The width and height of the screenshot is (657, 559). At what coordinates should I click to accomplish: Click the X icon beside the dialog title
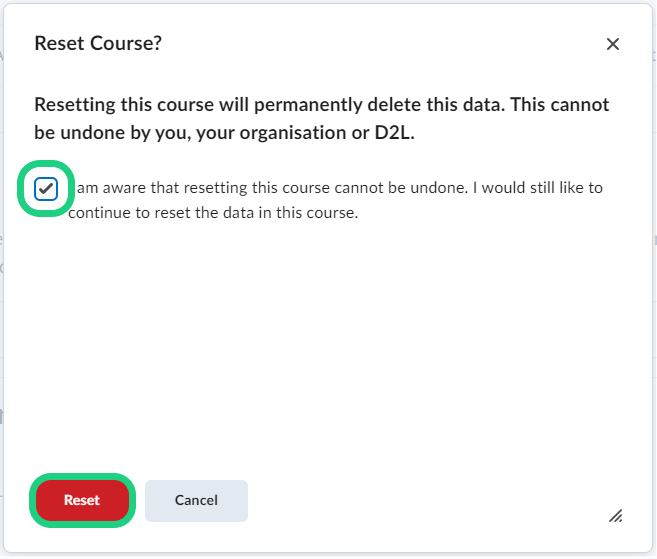[613, 44]
